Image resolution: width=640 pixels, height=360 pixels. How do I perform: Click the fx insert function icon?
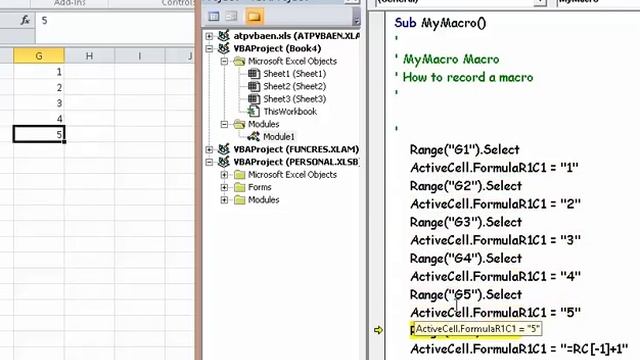pos(25,20)
